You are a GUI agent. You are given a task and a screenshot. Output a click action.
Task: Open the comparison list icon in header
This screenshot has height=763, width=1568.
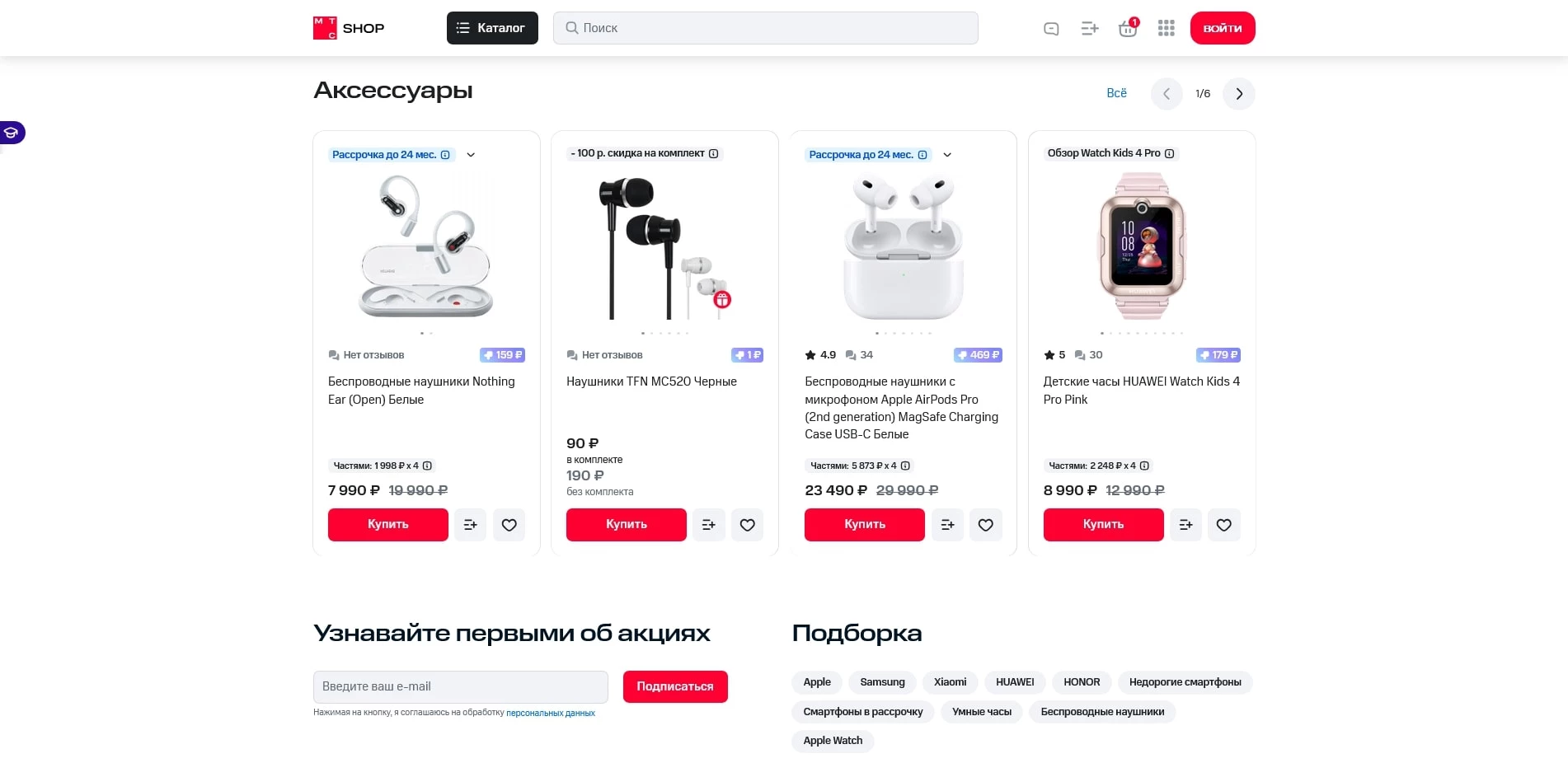[1089, 27]
